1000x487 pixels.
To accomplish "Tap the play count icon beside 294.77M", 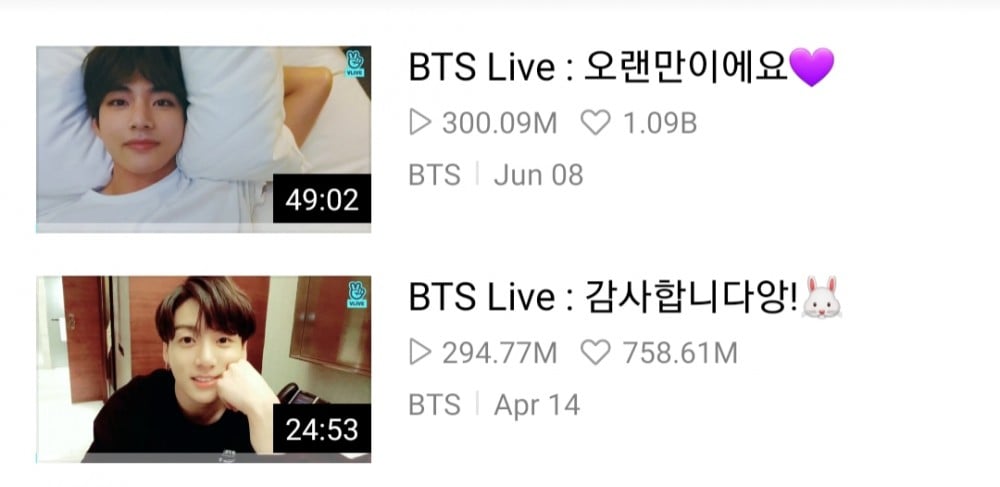I will pyautogui.click(x=420, y=353).
